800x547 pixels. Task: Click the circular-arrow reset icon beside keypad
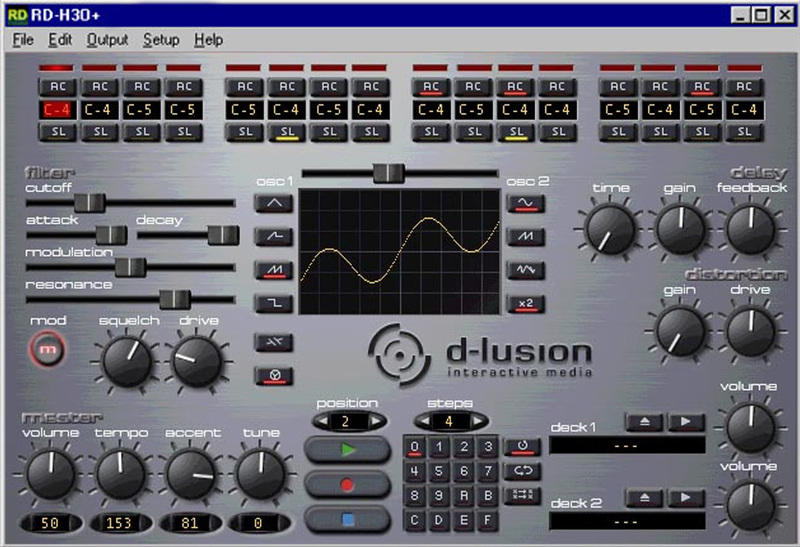pyautogui.click(x=522, y=446)
